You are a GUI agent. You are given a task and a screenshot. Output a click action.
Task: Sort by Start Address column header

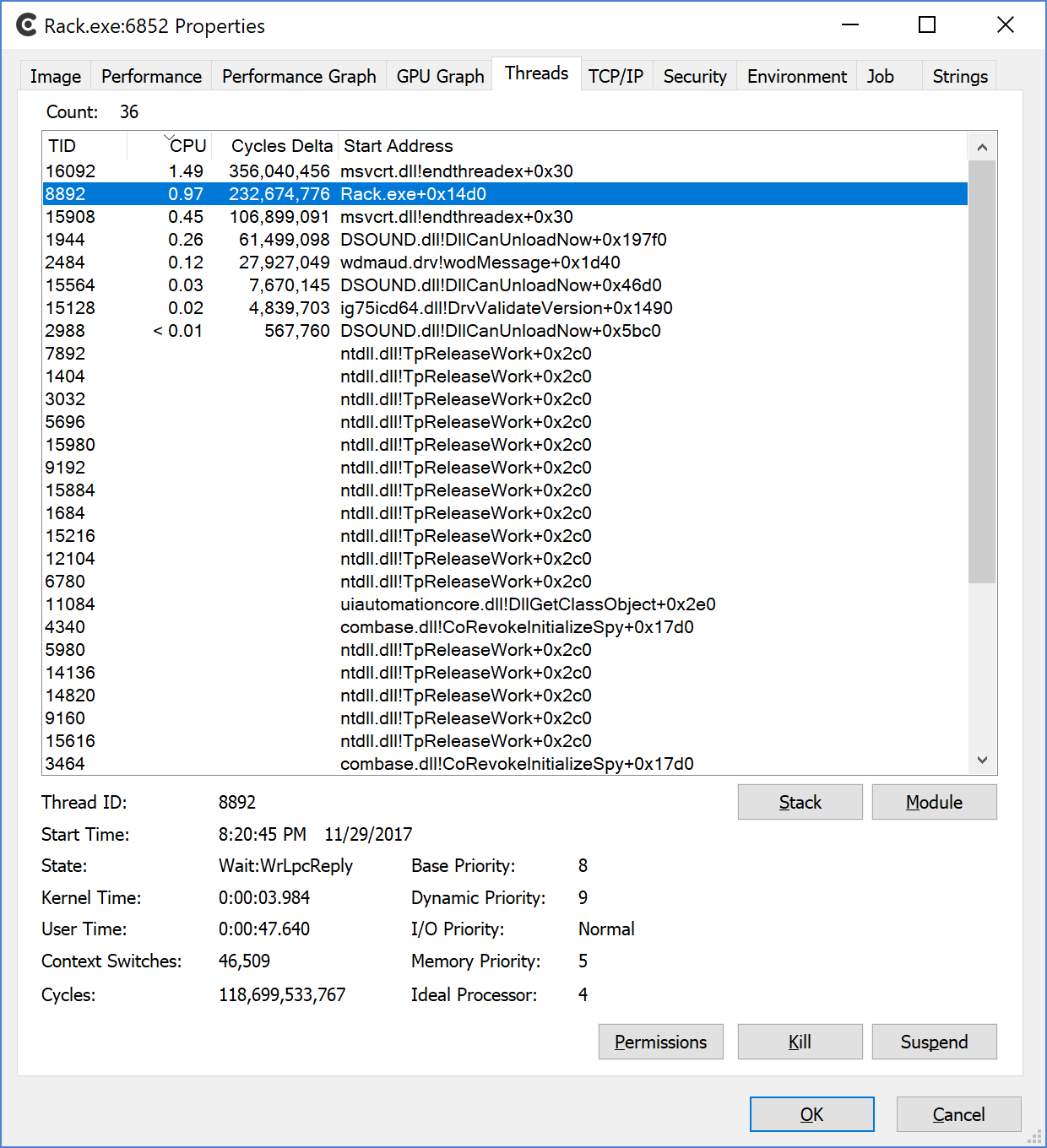652,146
